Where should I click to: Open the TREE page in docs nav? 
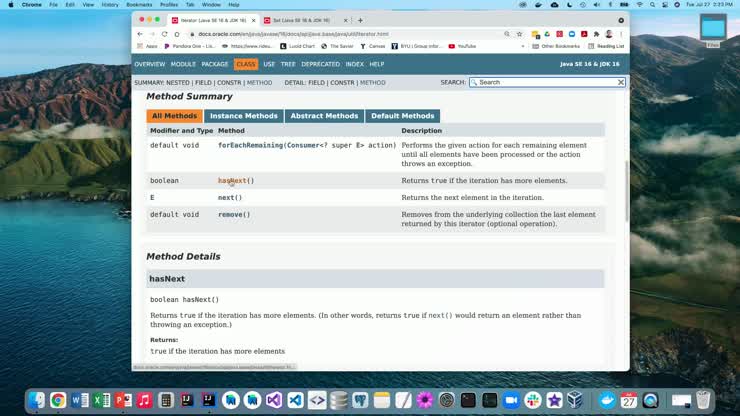288,64
